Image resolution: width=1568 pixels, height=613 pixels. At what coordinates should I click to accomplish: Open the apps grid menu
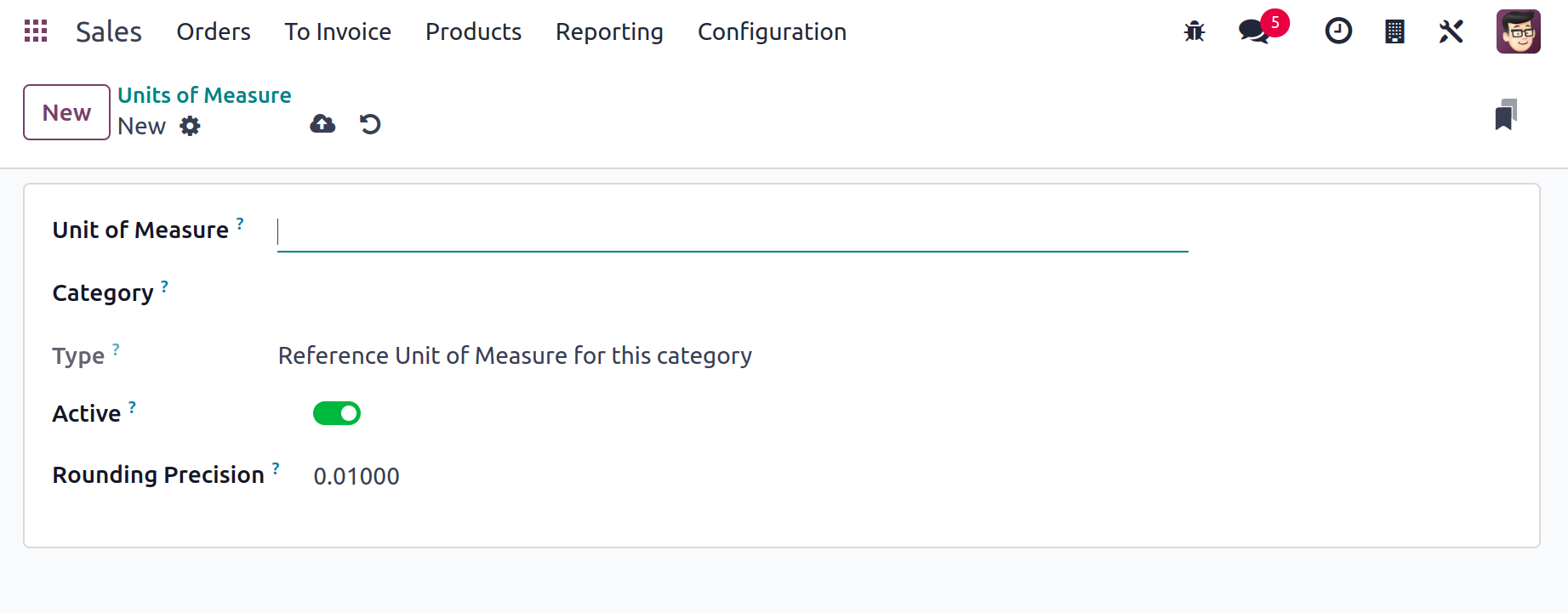click(x=36, y=31)
